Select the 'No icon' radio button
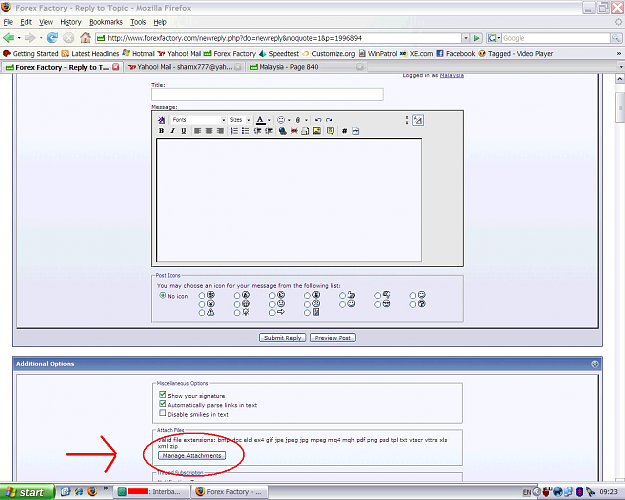The image size is (625, 500). click(x=163, y=295)
